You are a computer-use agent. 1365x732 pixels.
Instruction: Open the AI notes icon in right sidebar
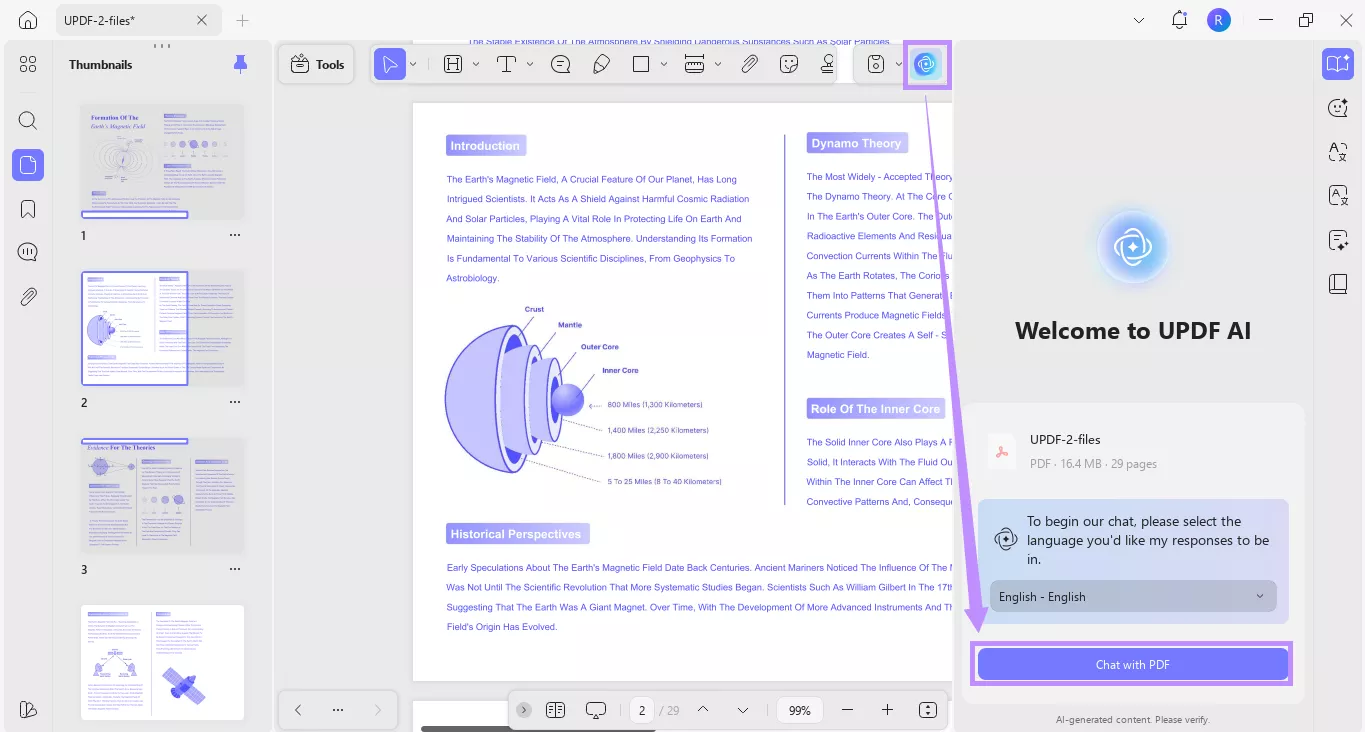1338,240
